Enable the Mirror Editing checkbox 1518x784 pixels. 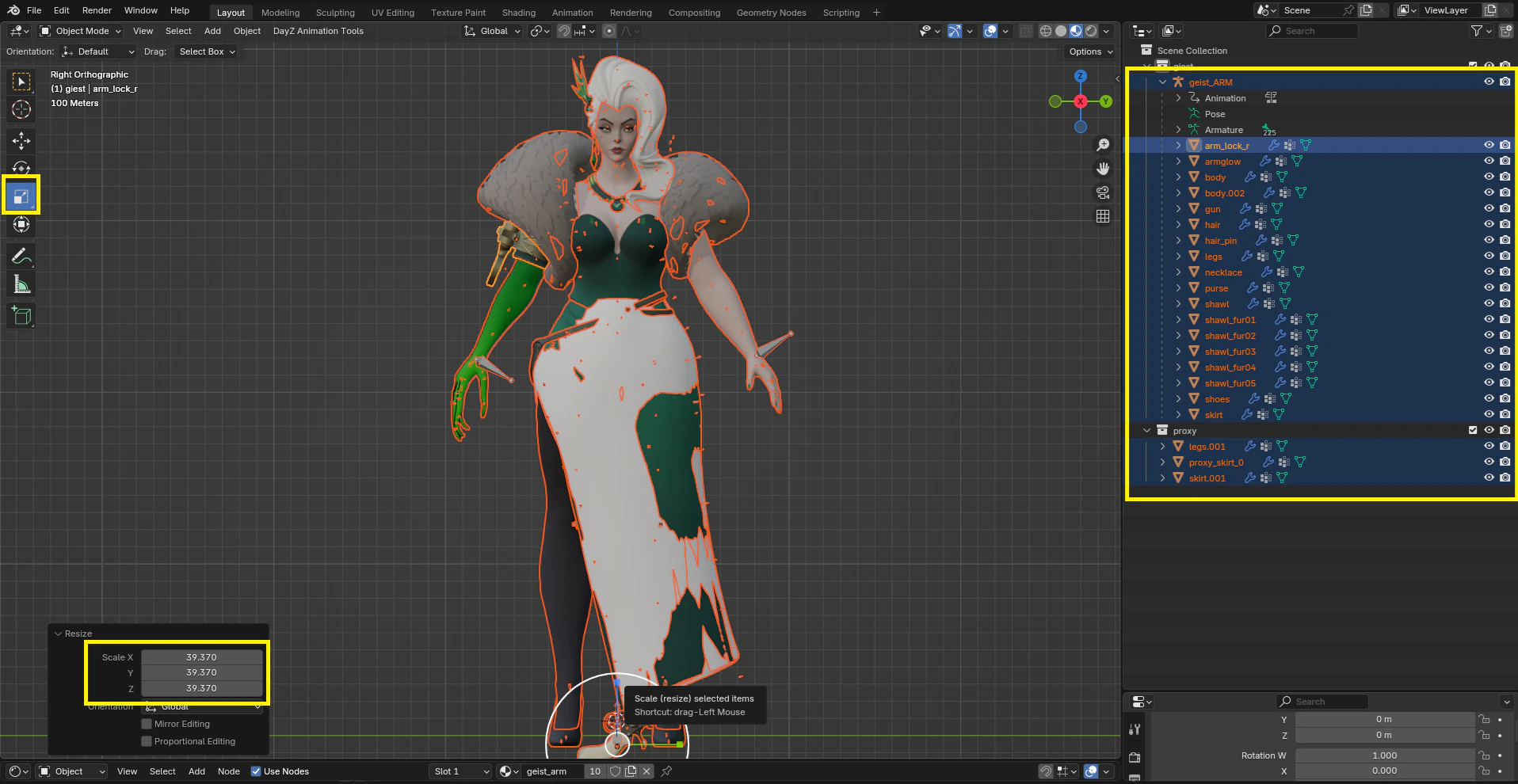pos(147,724)
